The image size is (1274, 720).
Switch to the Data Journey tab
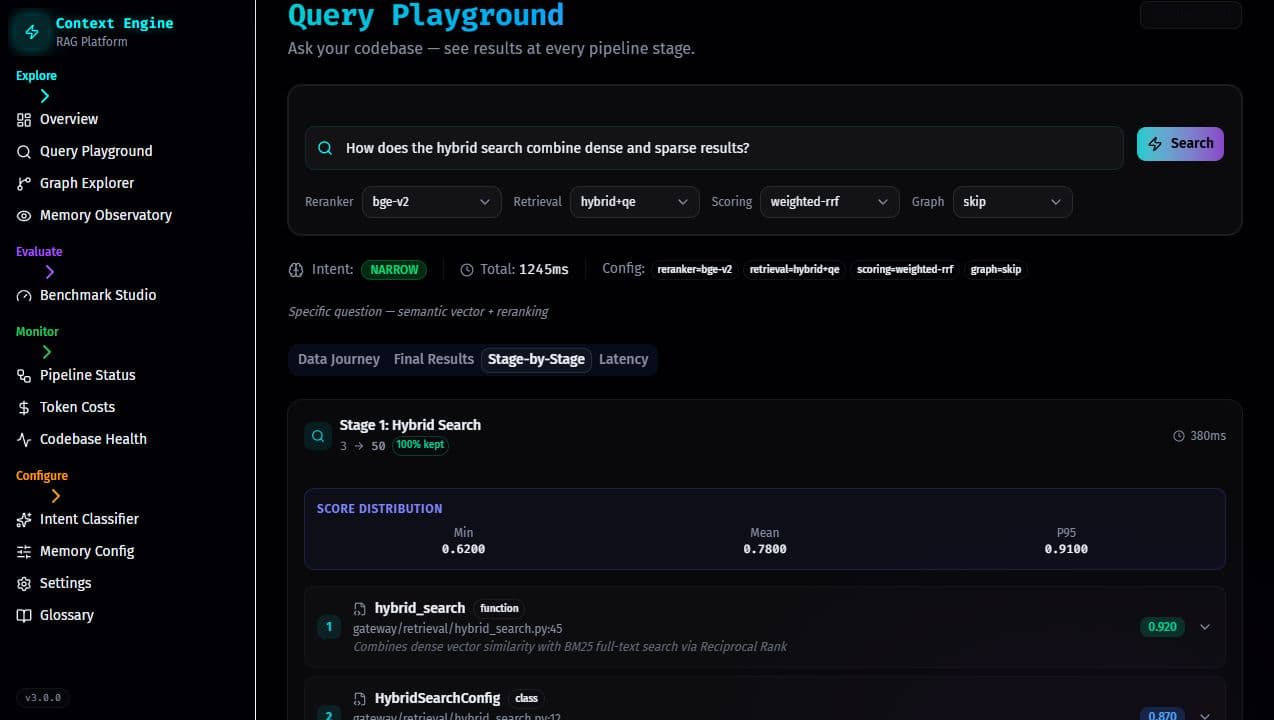point(339,360)
